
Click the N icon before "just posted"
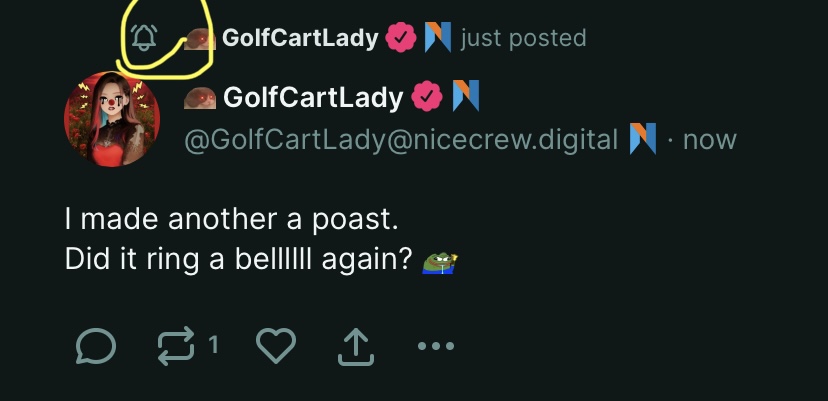437,38
